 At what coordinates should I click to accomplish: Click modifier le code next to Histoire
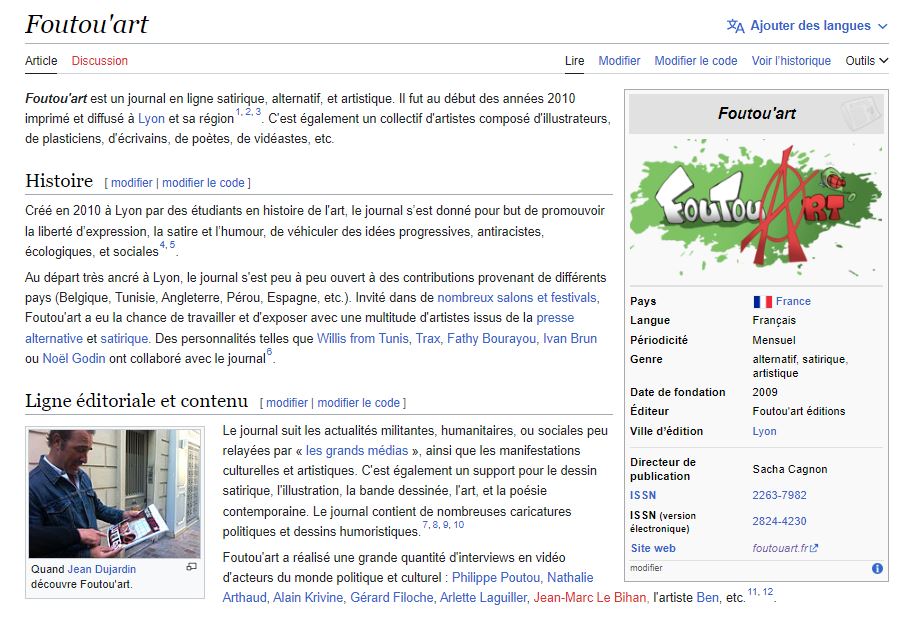[203, 183]
